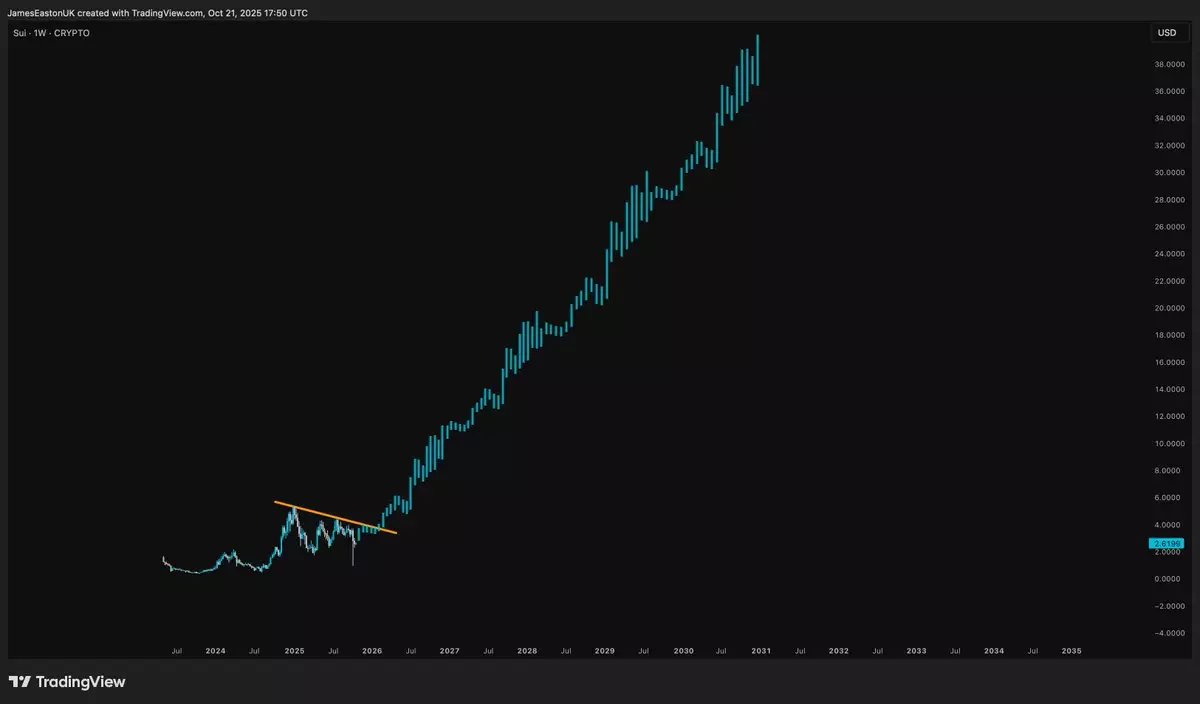Select the highlighted 2.6199 current price label

[1166, 544]
